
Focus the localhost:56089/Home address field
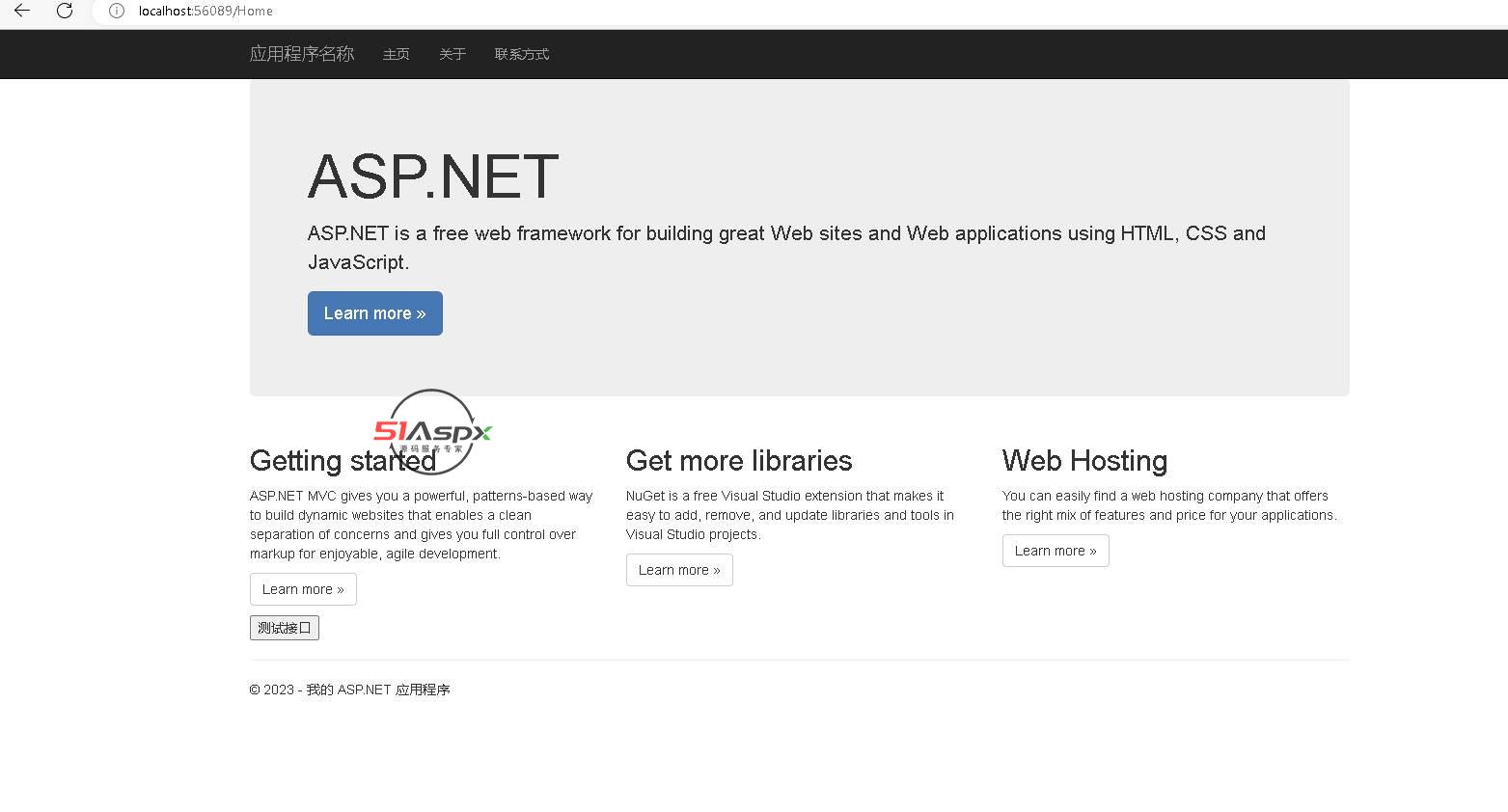point(801,11)
